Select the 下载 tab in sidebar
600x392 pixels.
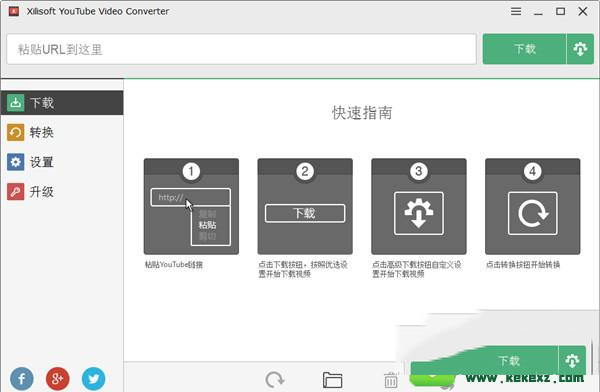(x=62, y=103)
